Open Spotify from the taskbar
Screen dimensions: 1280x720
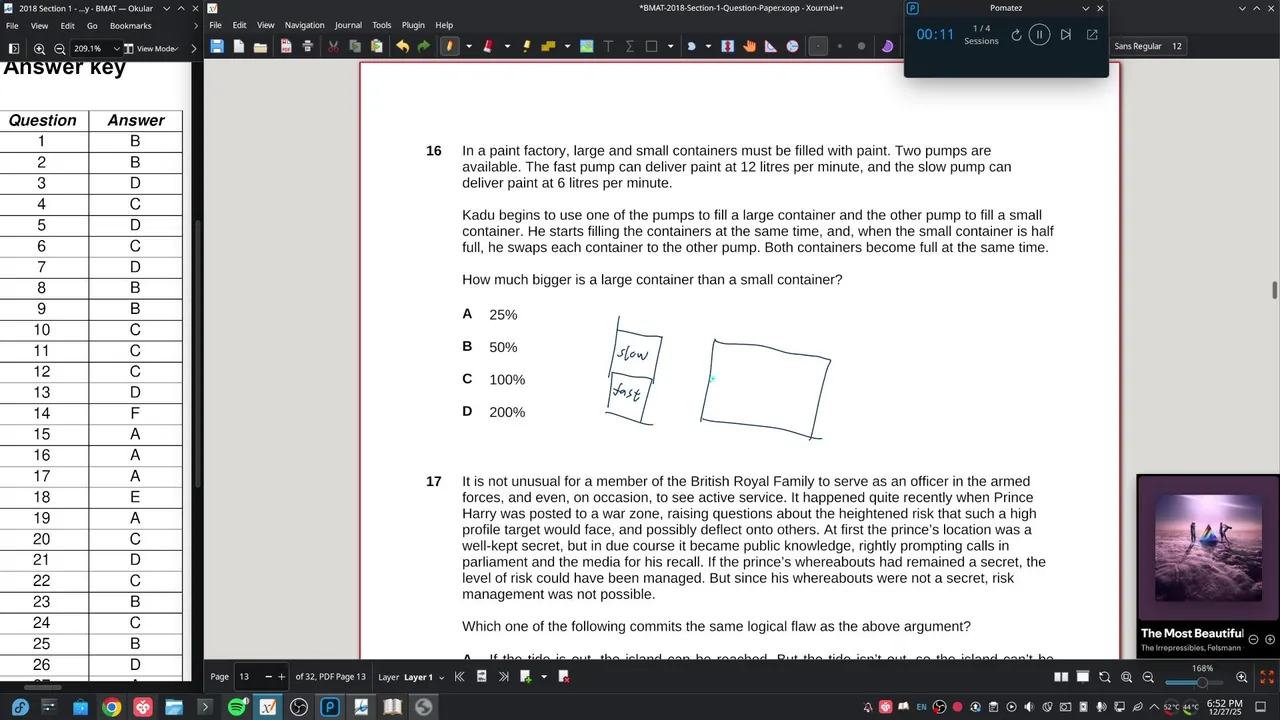(x=237, y=707)
